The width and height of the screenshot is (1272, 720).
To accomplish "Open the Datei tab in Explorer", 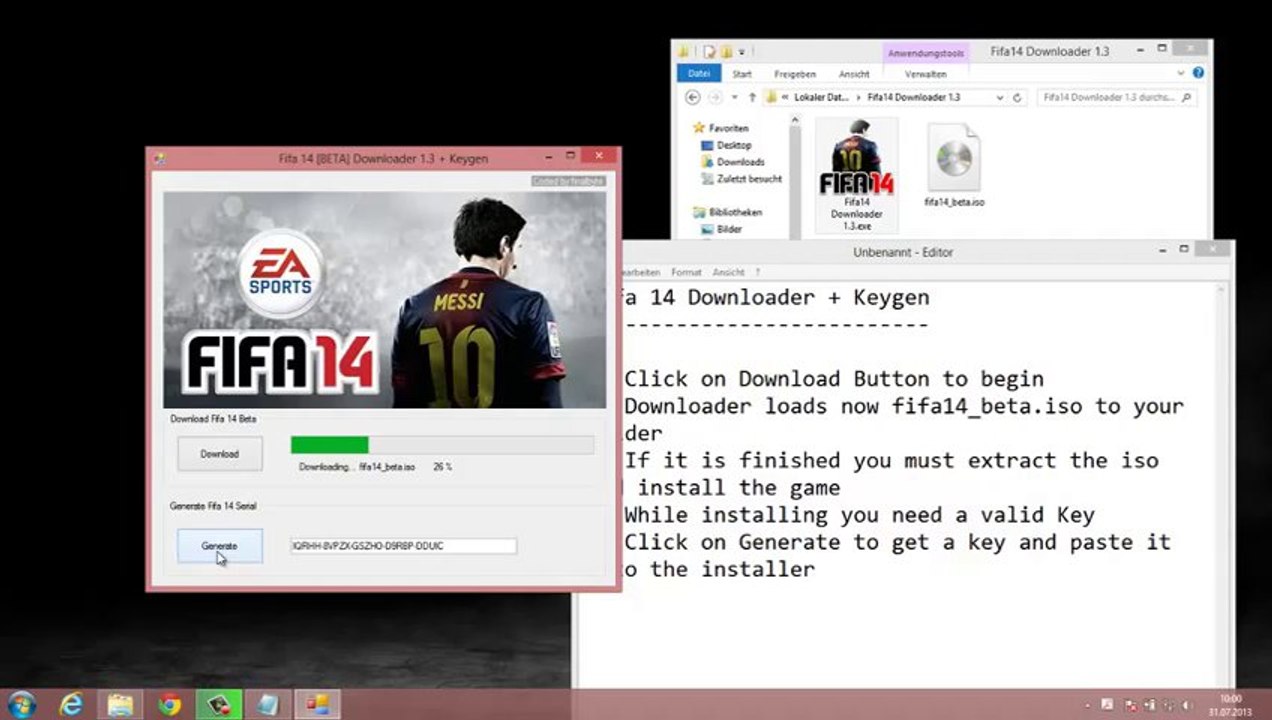I will (x=699, y=74).
